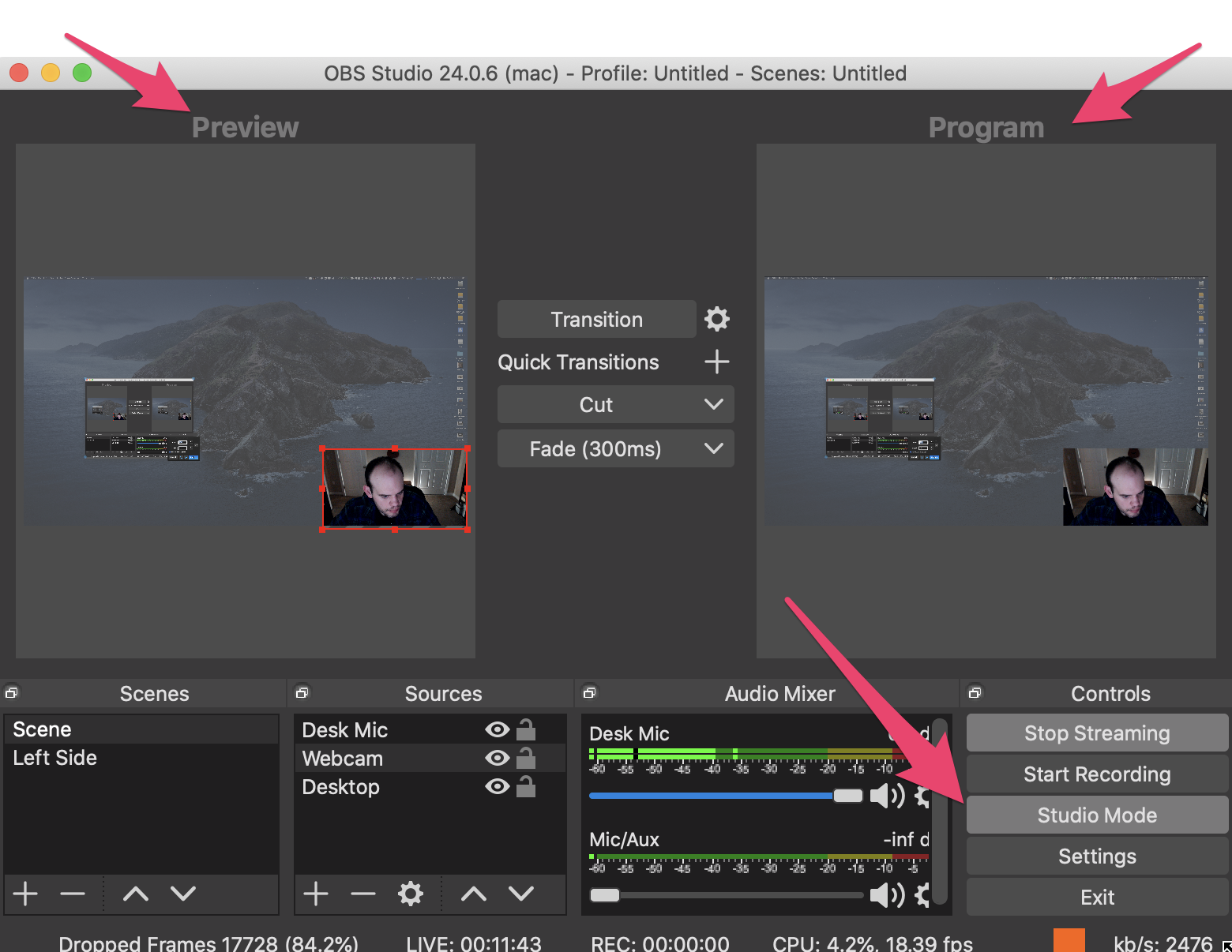1232x952 pixels.
Task: Select the Desktop source row
Action: [430, 786]
